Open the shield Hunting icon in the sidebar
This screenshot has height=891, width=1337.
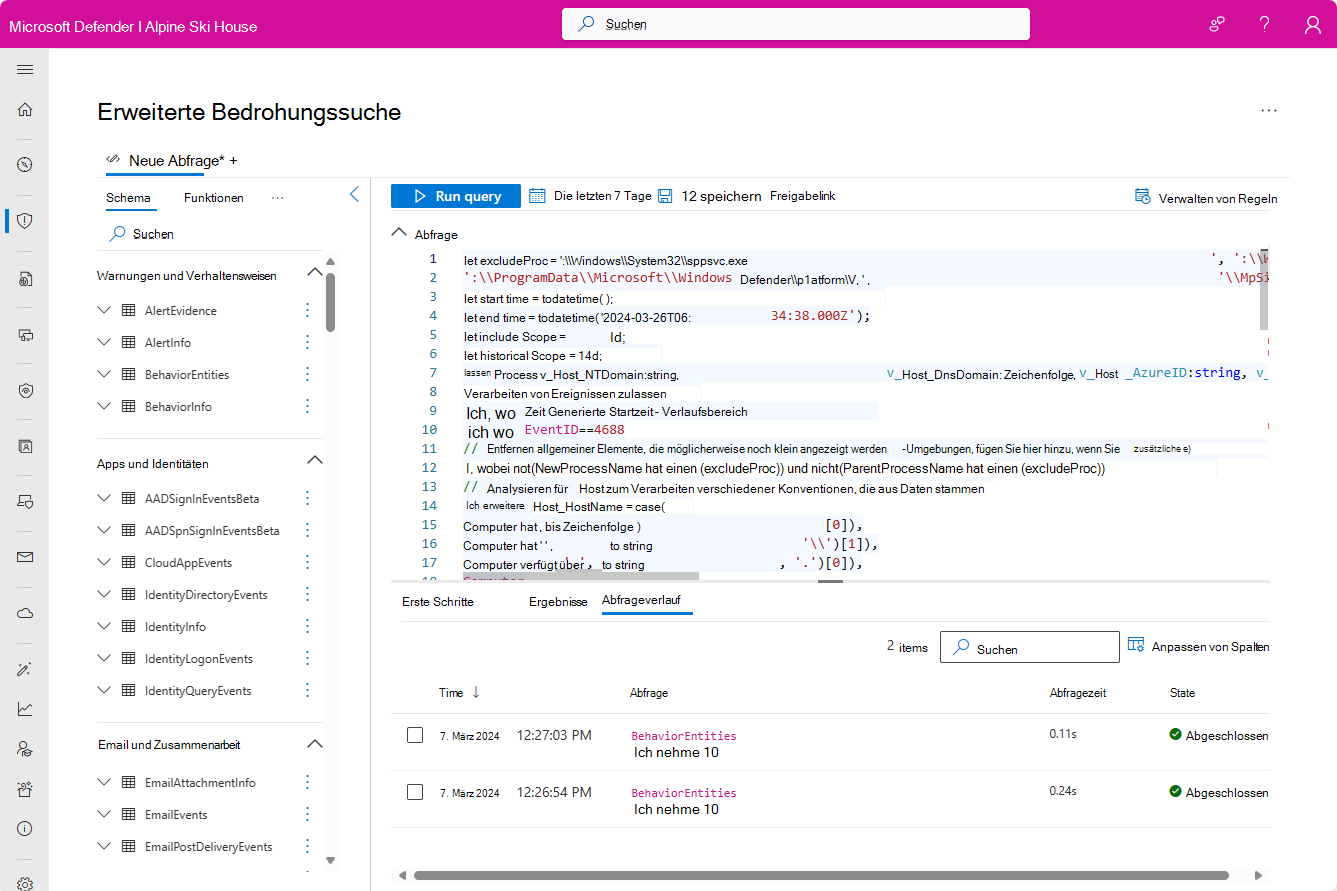[25, 221]
